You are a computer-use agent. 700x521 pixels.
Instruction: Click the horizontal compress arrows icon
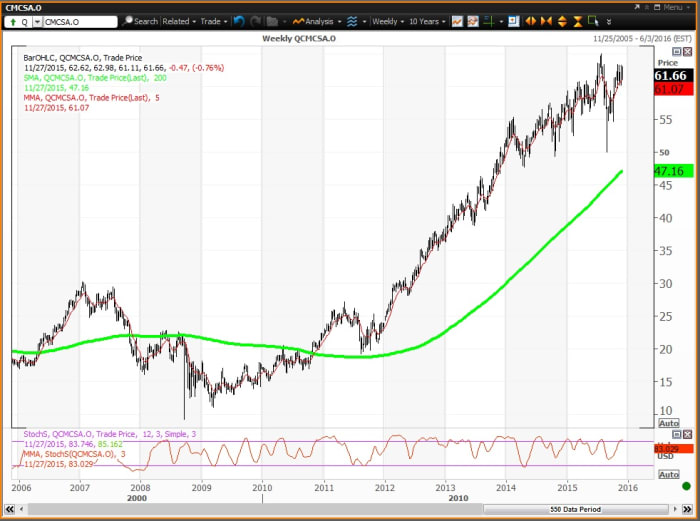547,21
